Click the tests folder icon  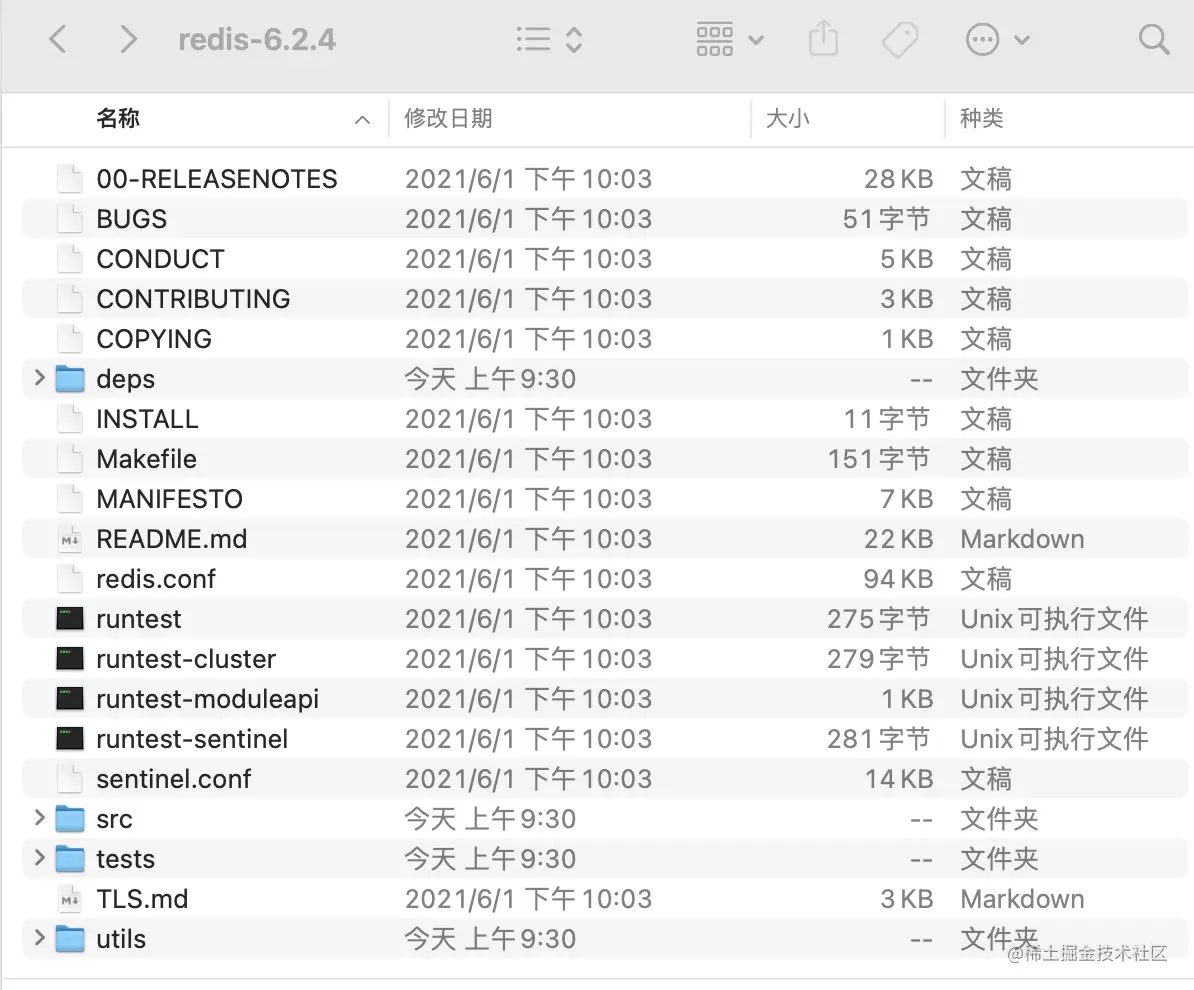70,859
